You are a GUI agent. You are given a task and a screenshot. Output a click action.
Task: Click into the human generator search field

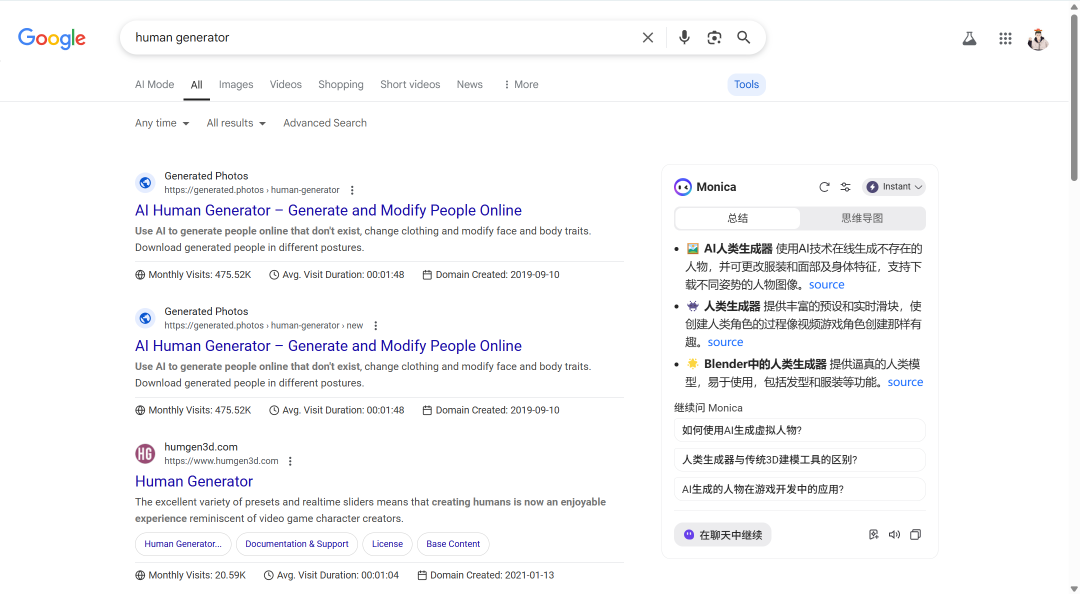coord(382,37)
